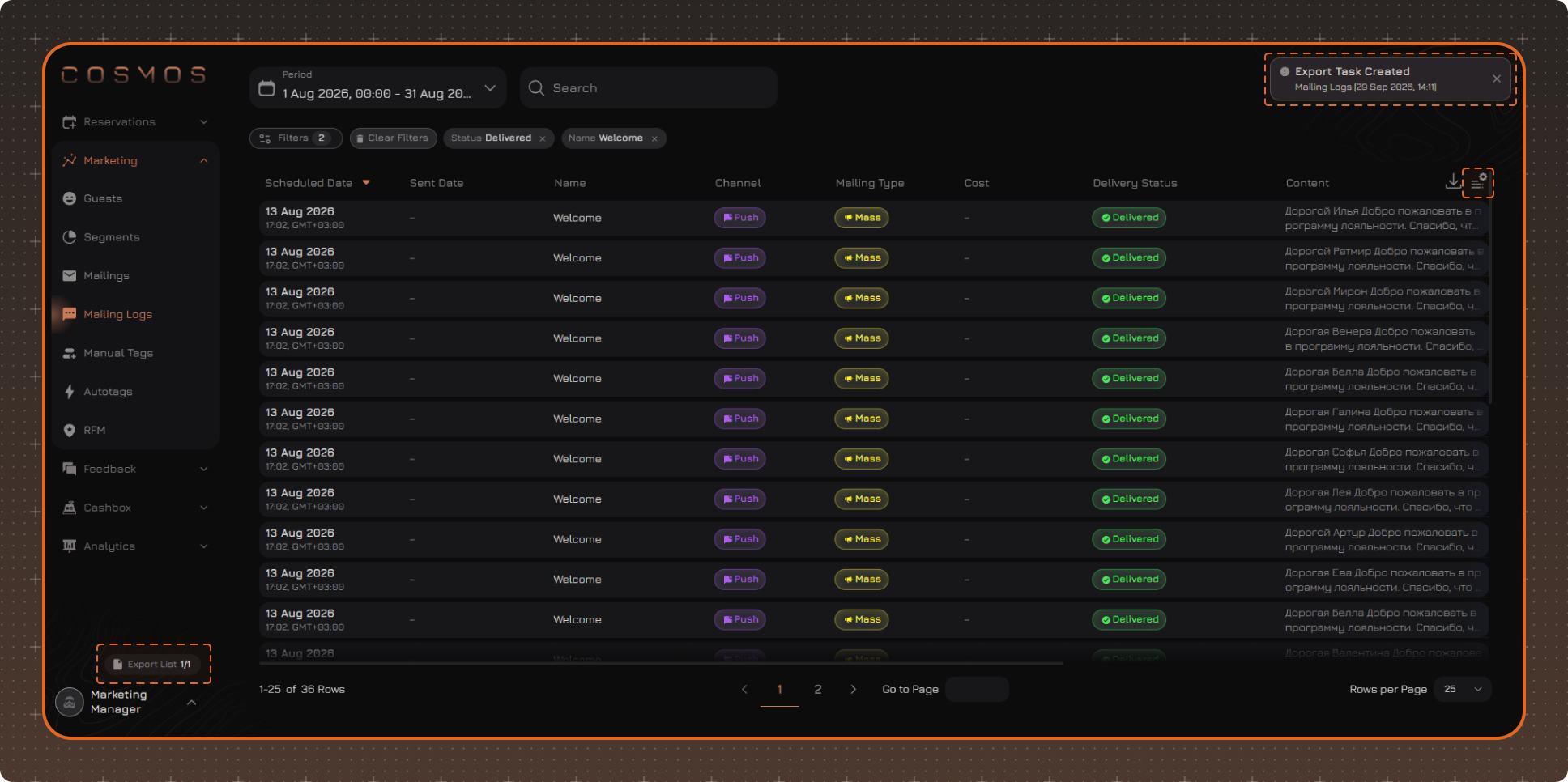The height and width of the screenshot is (782, 1568).
Task: Click the search magnifier icon
Action: (536, 88)
